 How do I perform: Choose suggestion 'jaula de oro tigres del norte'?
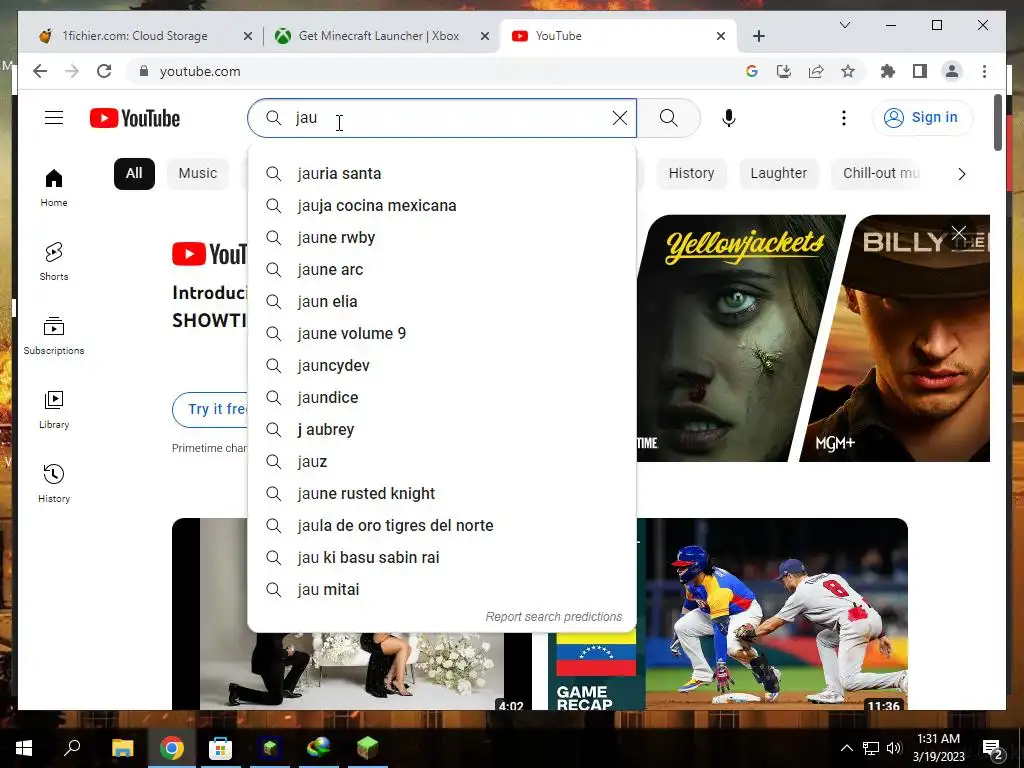pyautogui.click(x=441, y=526)
